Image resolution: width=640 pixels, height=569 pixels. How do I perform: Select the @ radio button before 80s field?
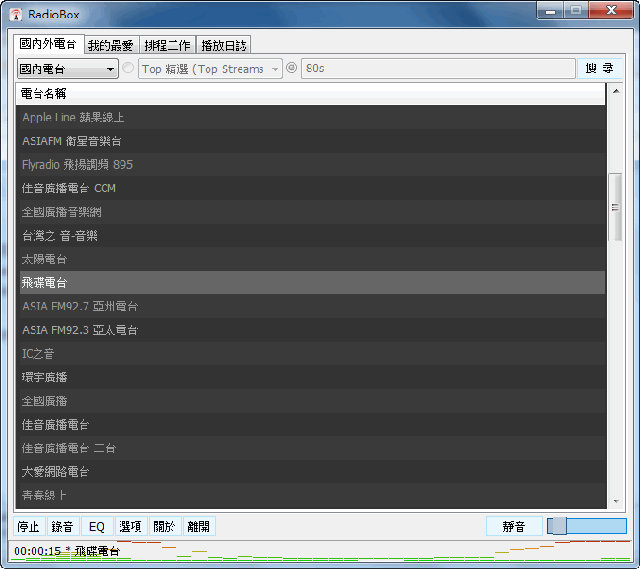[291, 69]
